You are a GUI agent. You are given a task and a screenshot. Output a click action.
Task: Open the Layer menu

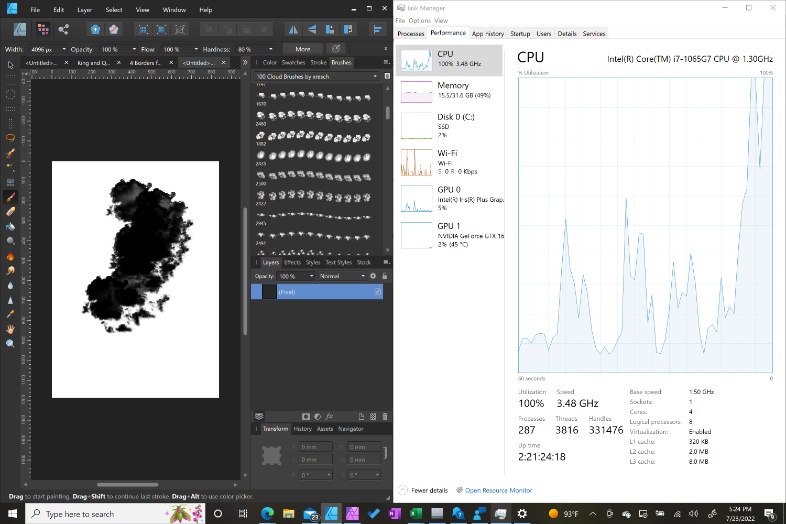[x=85, y=9]
